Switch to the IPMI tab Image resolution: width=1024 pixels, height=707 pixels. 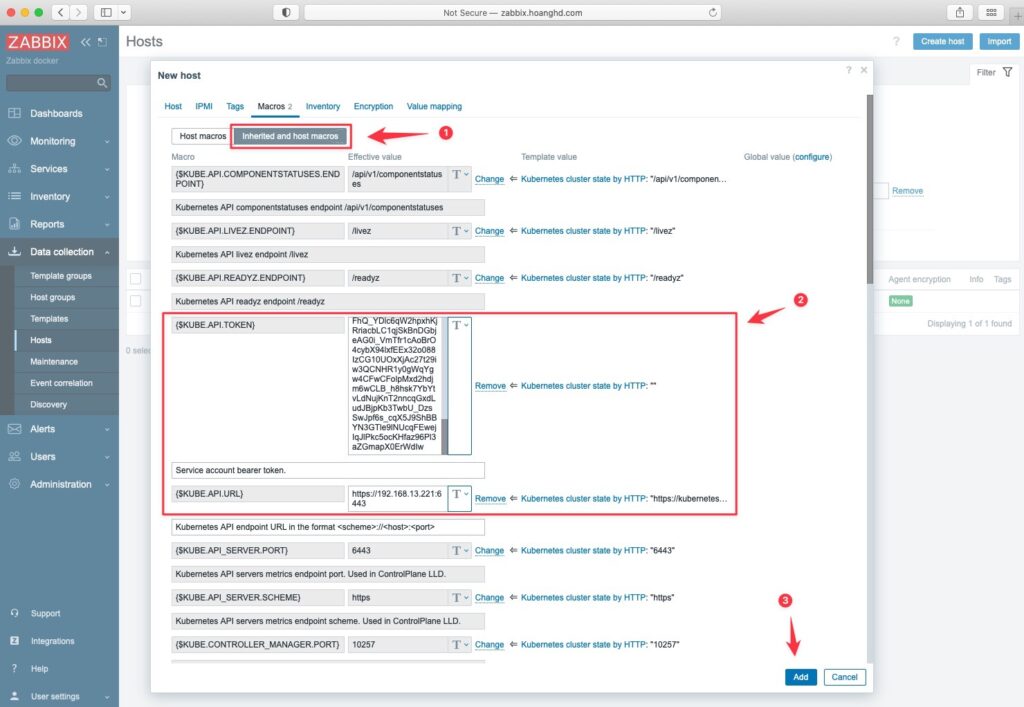[204, 106]
